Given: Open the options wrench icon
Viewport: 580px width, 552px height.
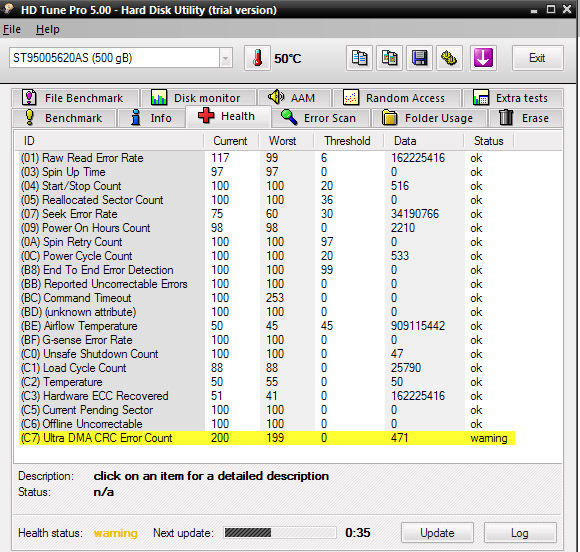Looking at the screenshot, I should tap(449, 58).
